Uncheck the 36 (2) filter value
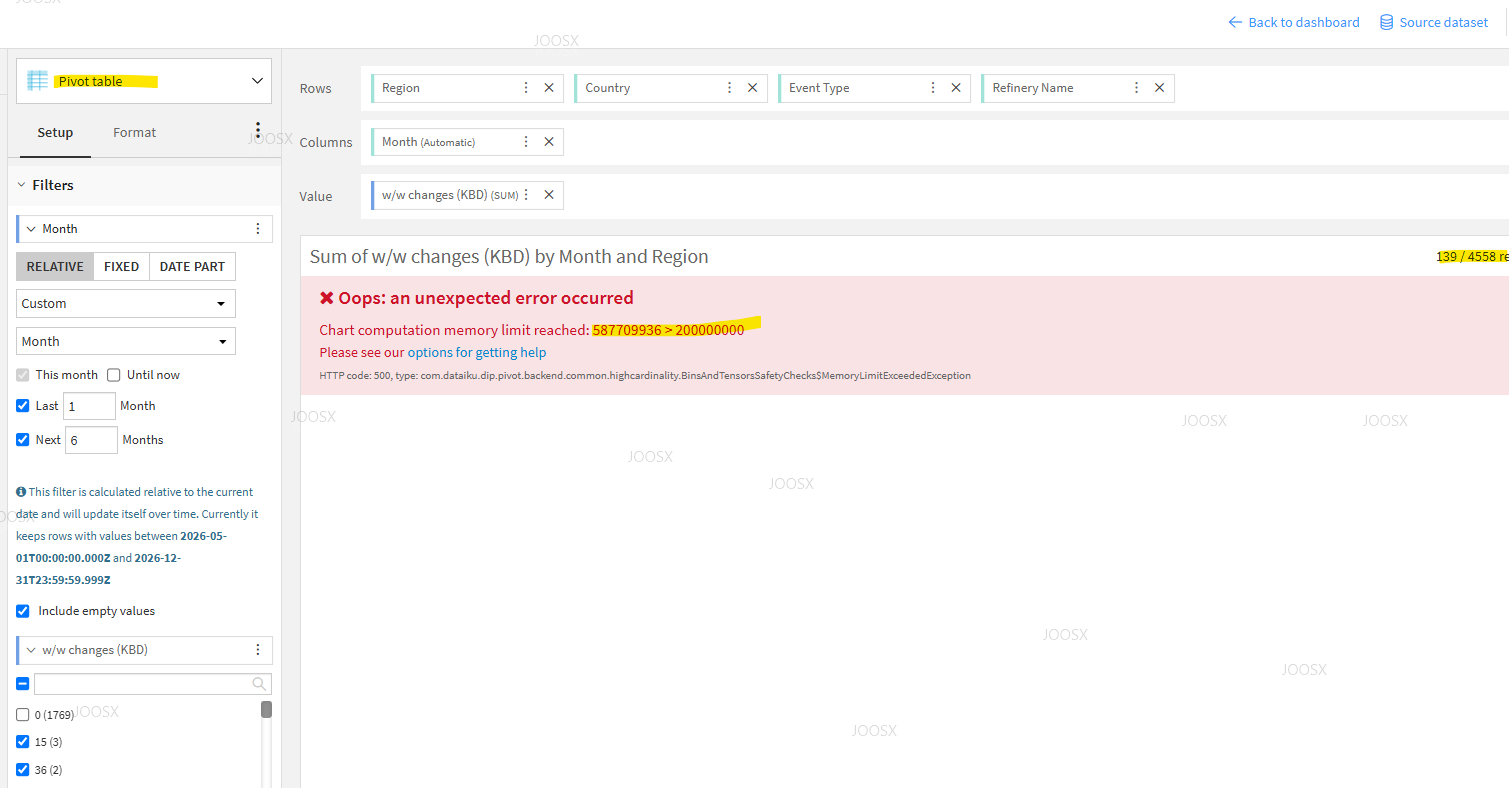1509x788 pixels. tap(23, 770)
